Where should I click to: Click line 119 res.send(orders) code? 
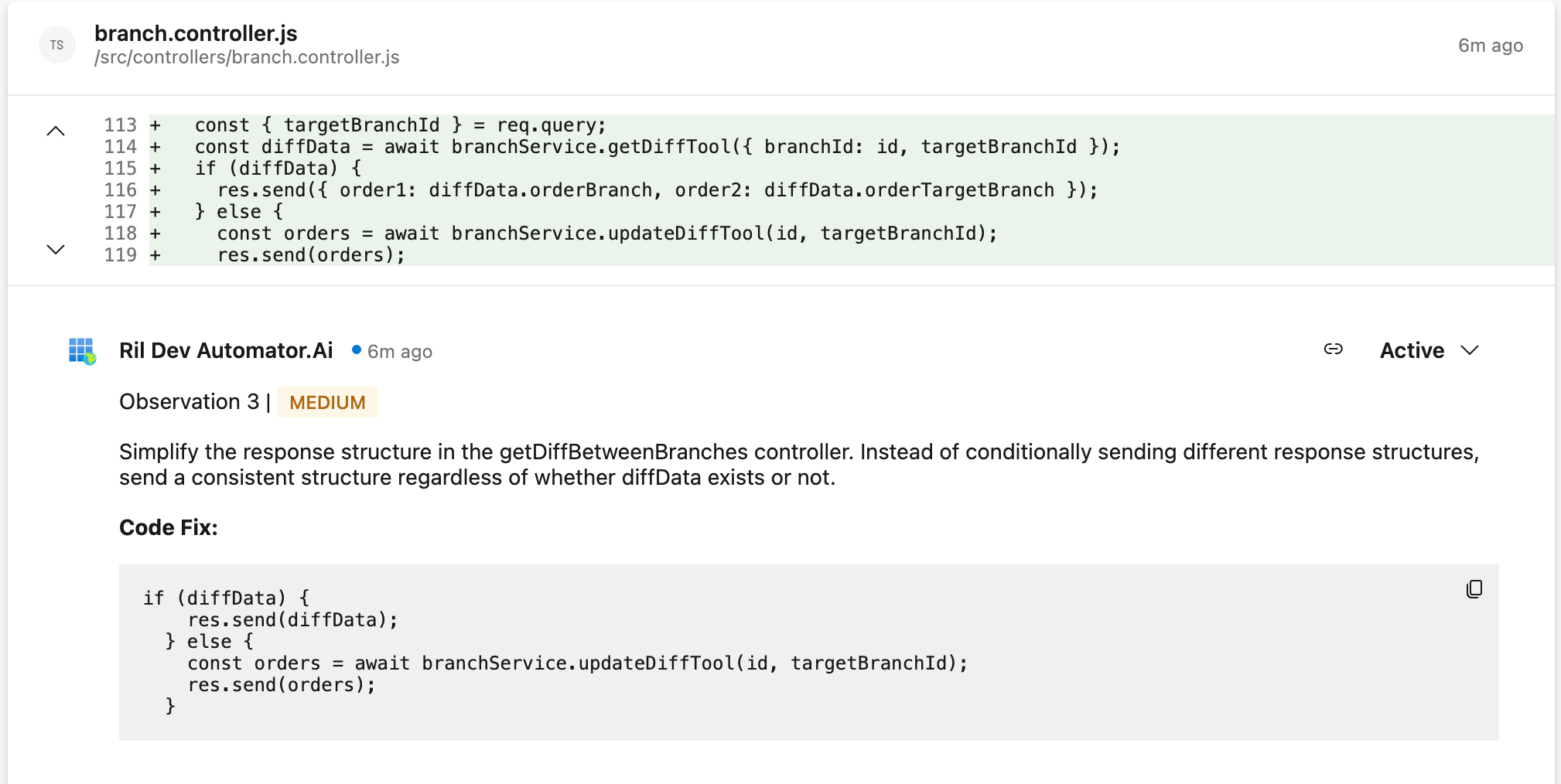311,255
